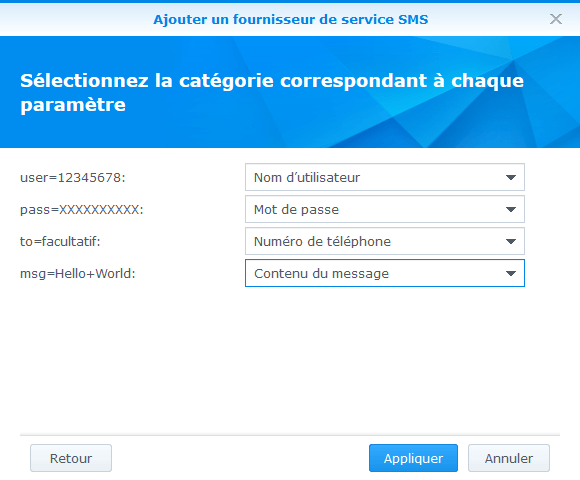Open the Mot de passe combo box
This screenshot has height=480, width=580.
[385, 209]
